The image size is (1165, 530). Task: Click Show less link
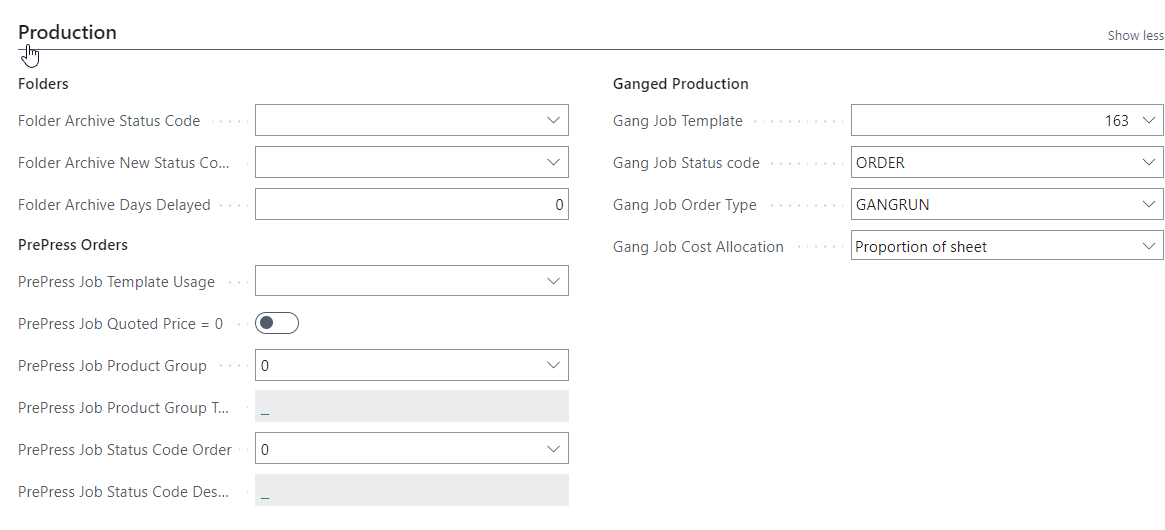pyautogui.click(x=1135, y=36)
